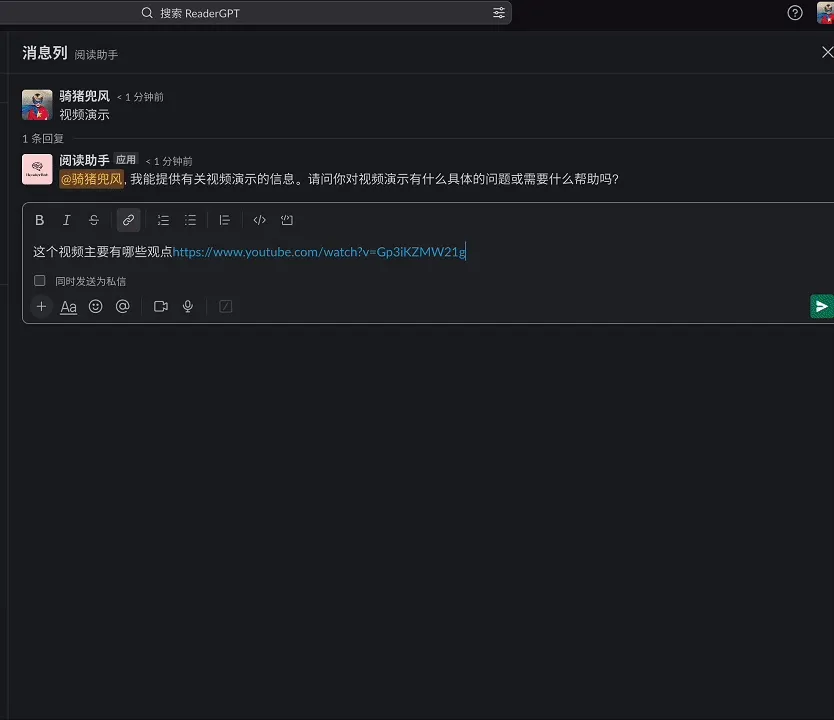Screen dimensions: 834x720
Task: Toggle the Aa text formatting panel
Action: [68, 306]
